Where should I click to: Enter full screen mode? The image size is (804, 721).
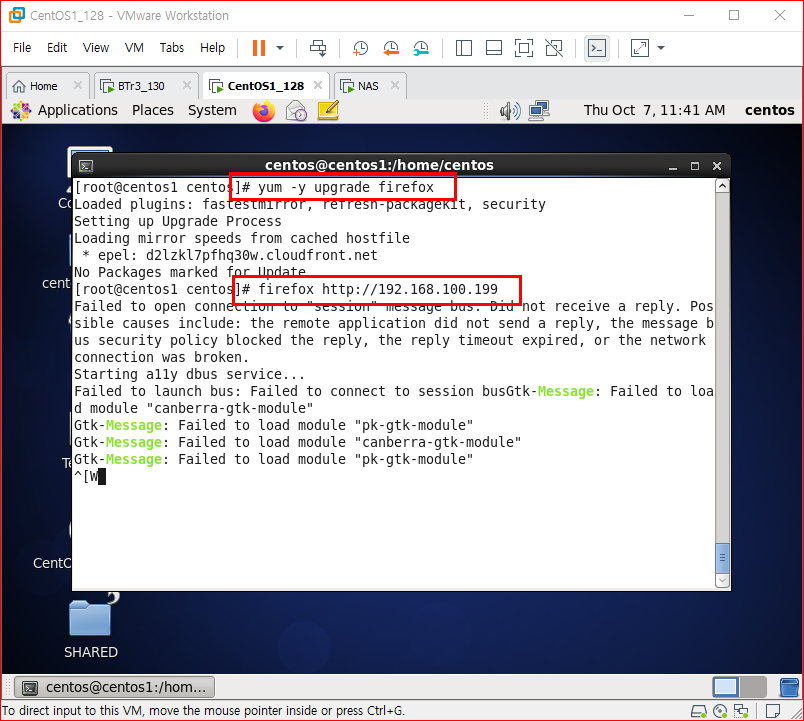(x=524, y=48)
